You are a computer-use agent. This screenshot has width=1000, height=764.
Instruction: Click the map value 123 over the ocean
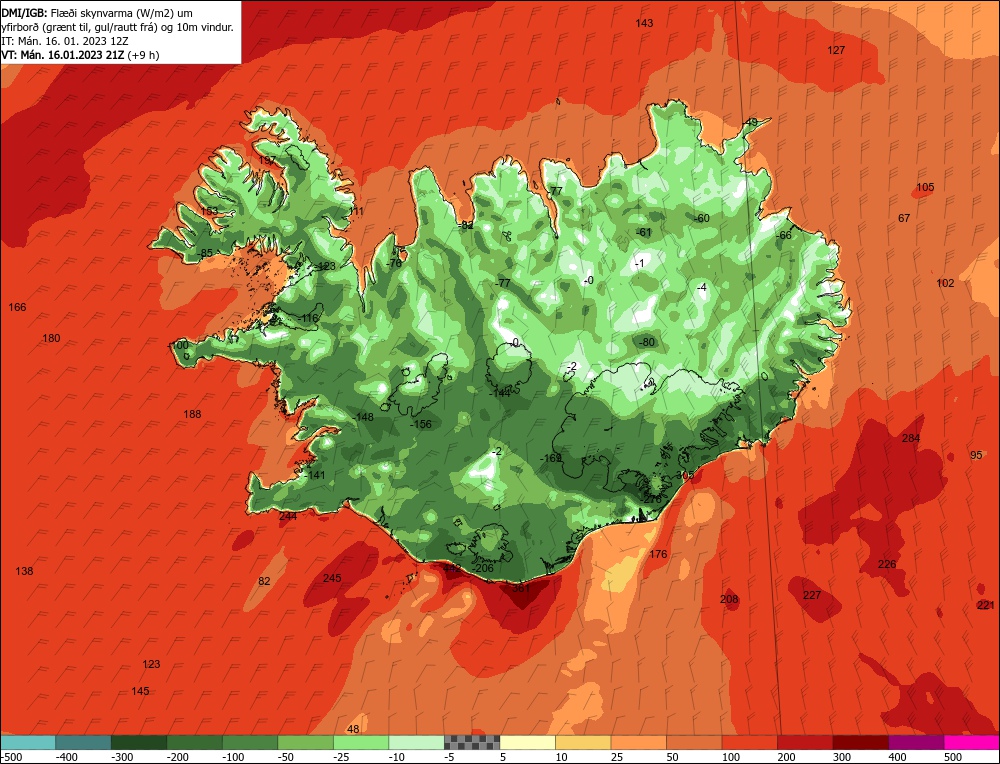pyautogui.click(x=151, y=665)
